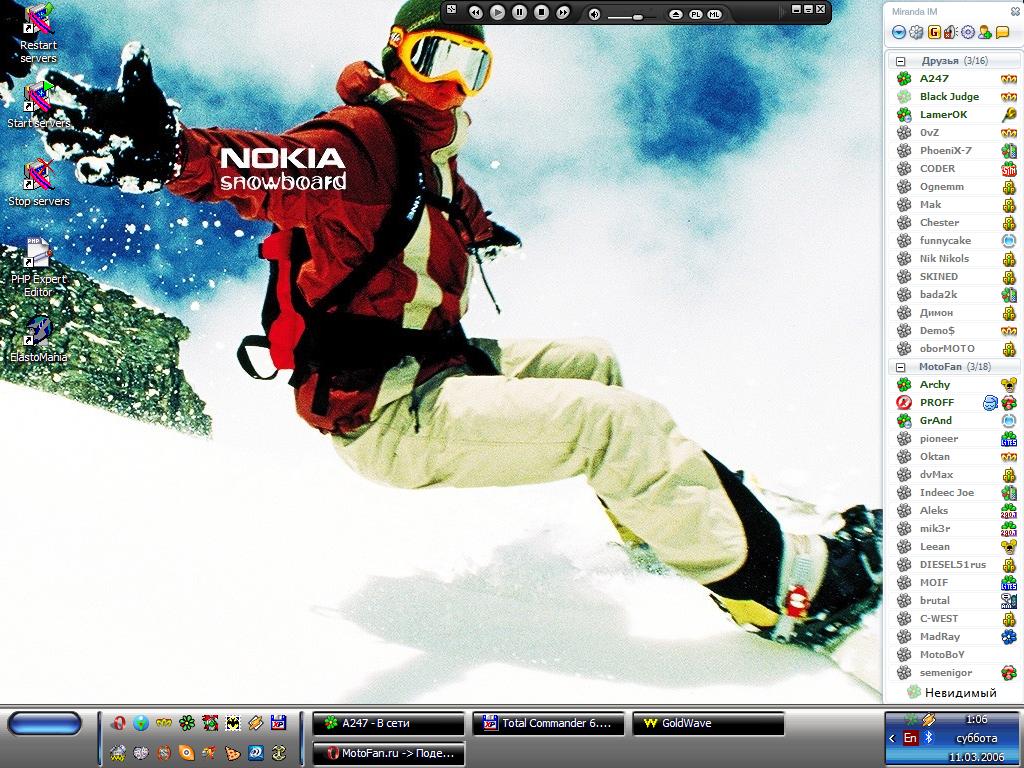Select contact semenigor

(x=953, y=673)
